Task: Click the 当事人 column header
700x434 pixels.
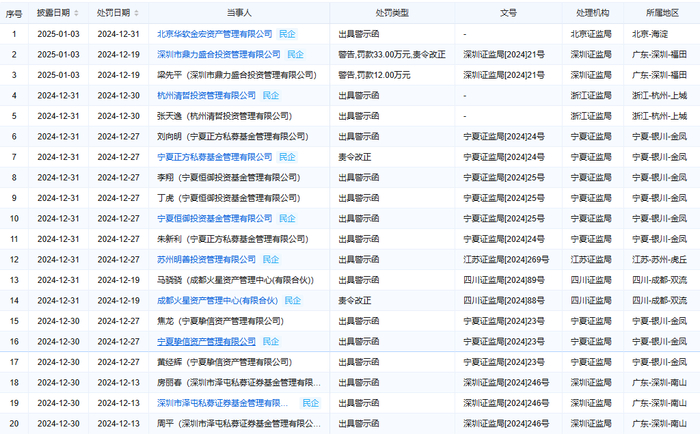Action: point(239,13)
